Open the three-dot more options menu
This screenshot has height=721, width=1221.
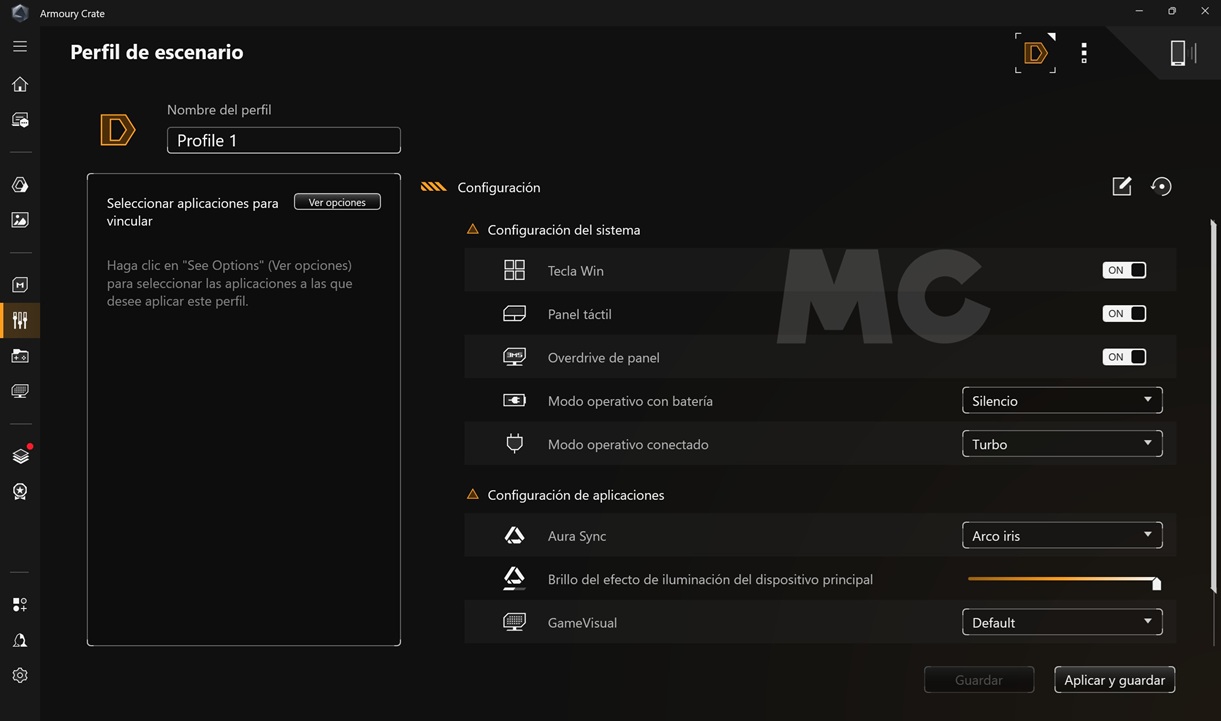coord(1084,53)
